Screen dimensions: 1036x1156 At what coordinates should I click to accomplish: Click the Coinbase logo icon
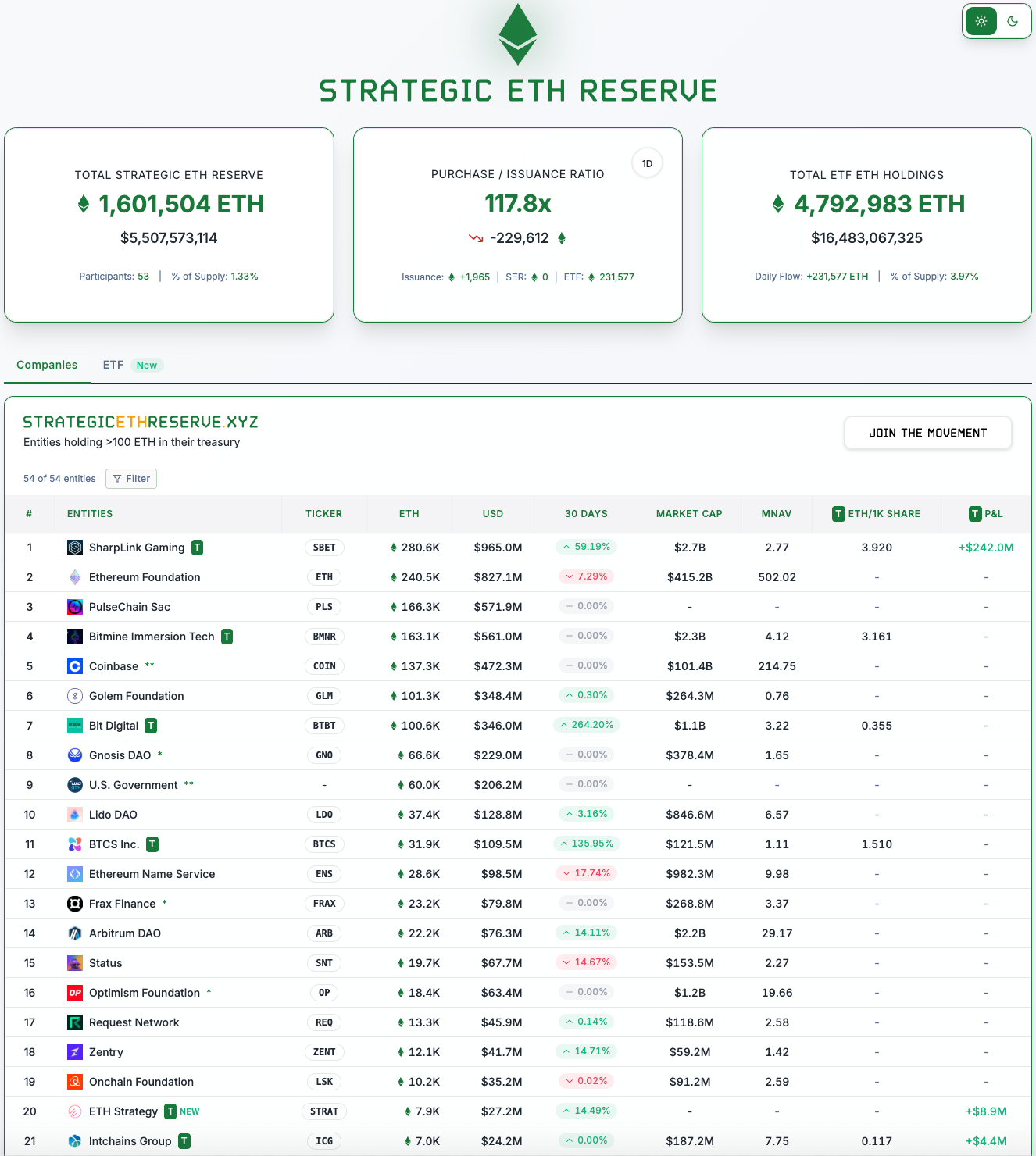75,666
